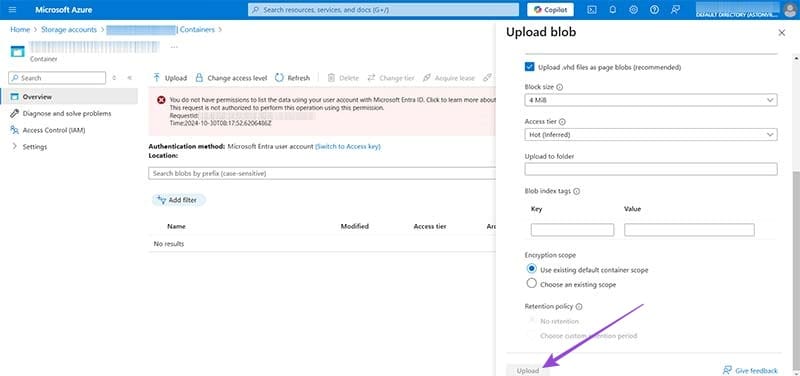The image size is (800, 376).
Task: Collapse the left sidebar with the double chevron
Action: point(130,78)
